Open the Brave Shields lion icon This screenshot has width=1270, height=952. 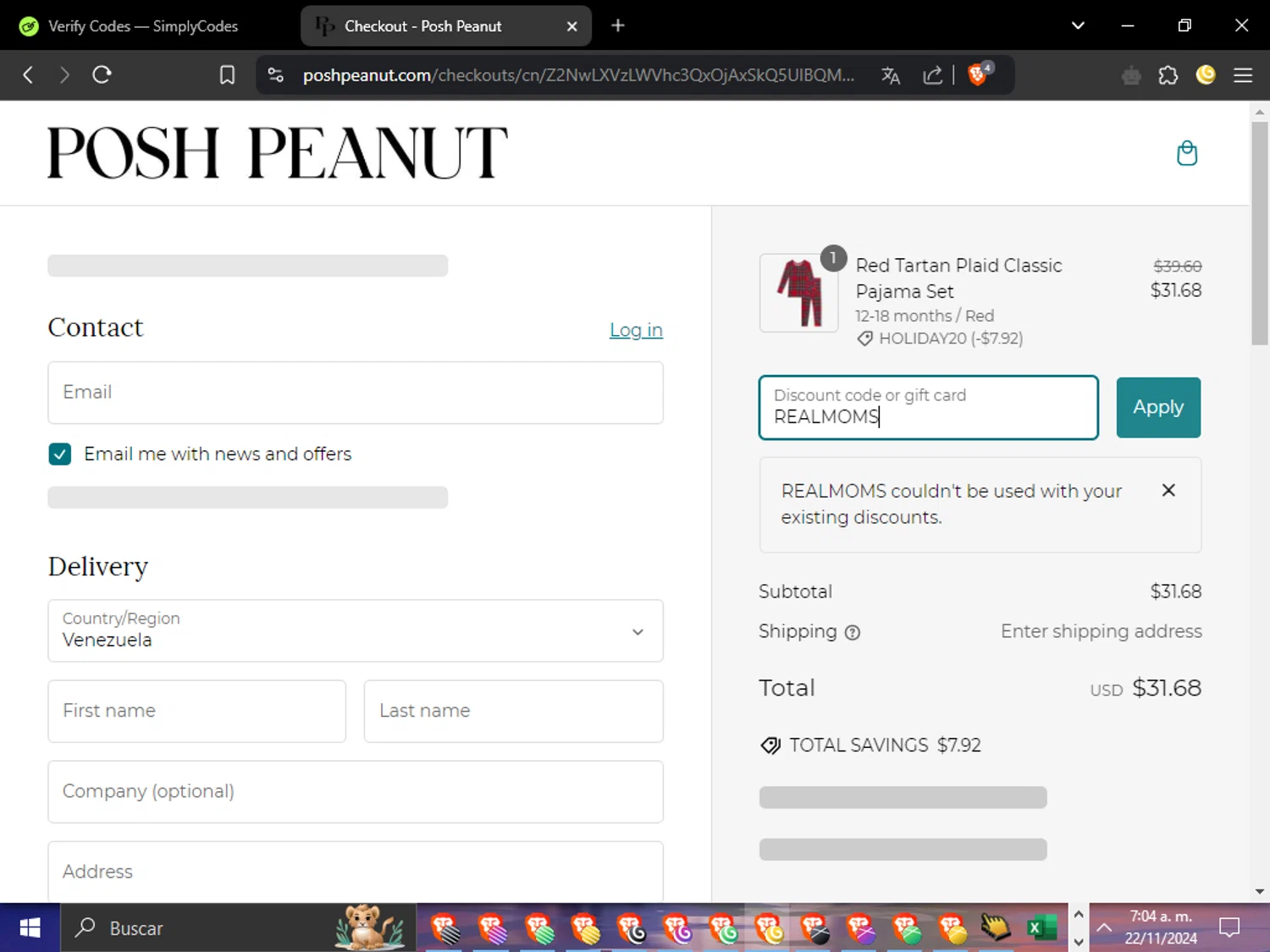point(979,74)
